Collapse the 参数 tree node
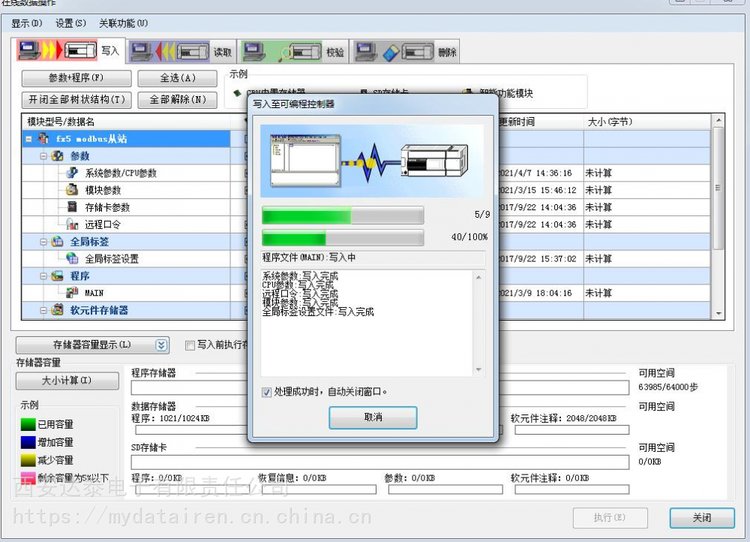Viewport: 750px width, 542px height. click(x=43, y=156)
